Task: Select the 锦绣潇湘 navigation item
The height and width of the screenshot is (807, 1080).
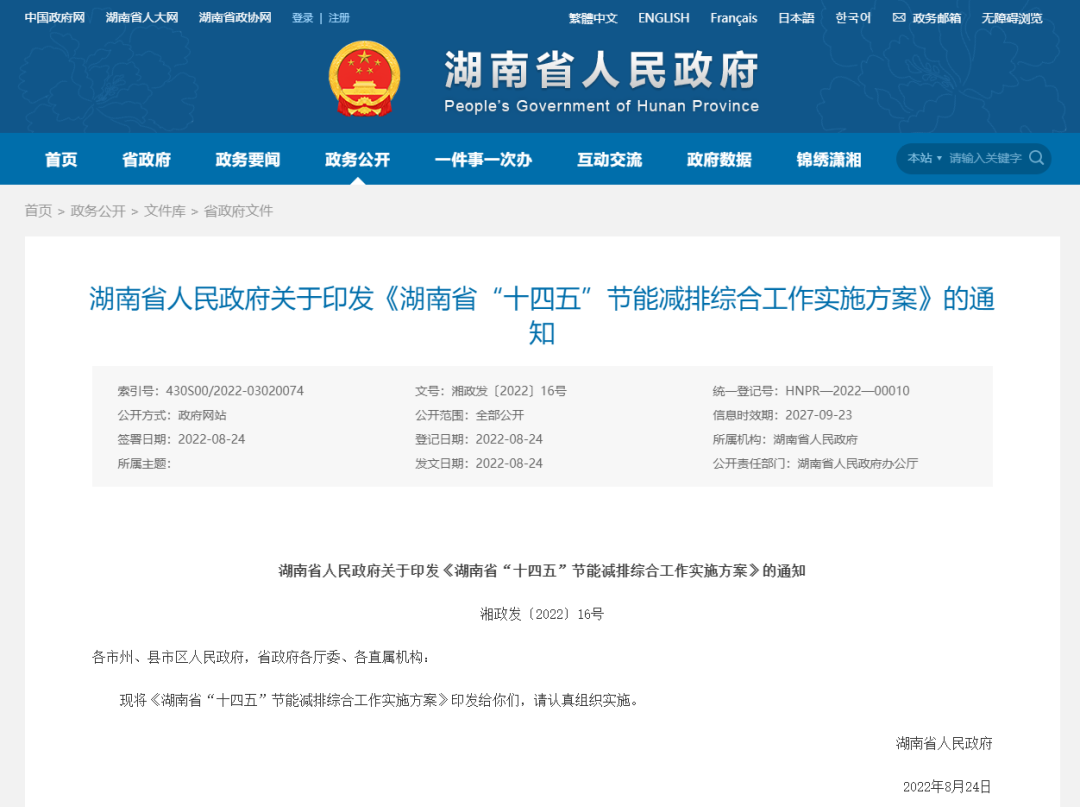Action: tap(828, 159)
